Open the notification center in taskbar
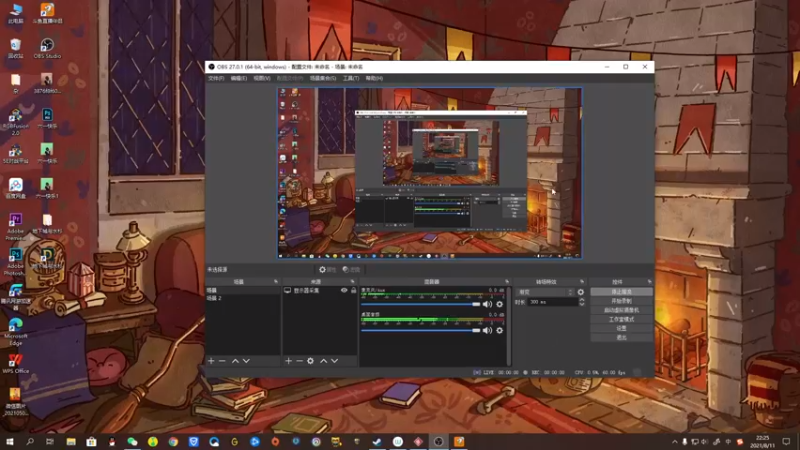 click(786, 441)
